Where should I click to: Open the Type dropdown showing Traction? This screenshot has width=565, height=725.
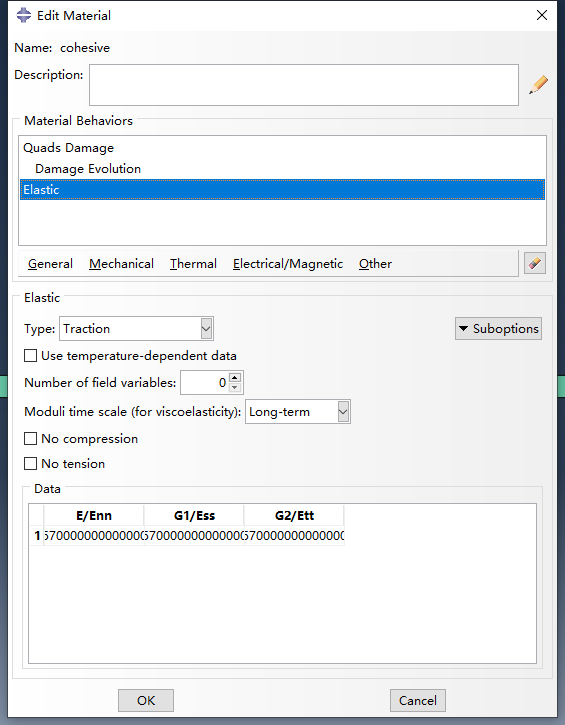(x=136, y=329)
